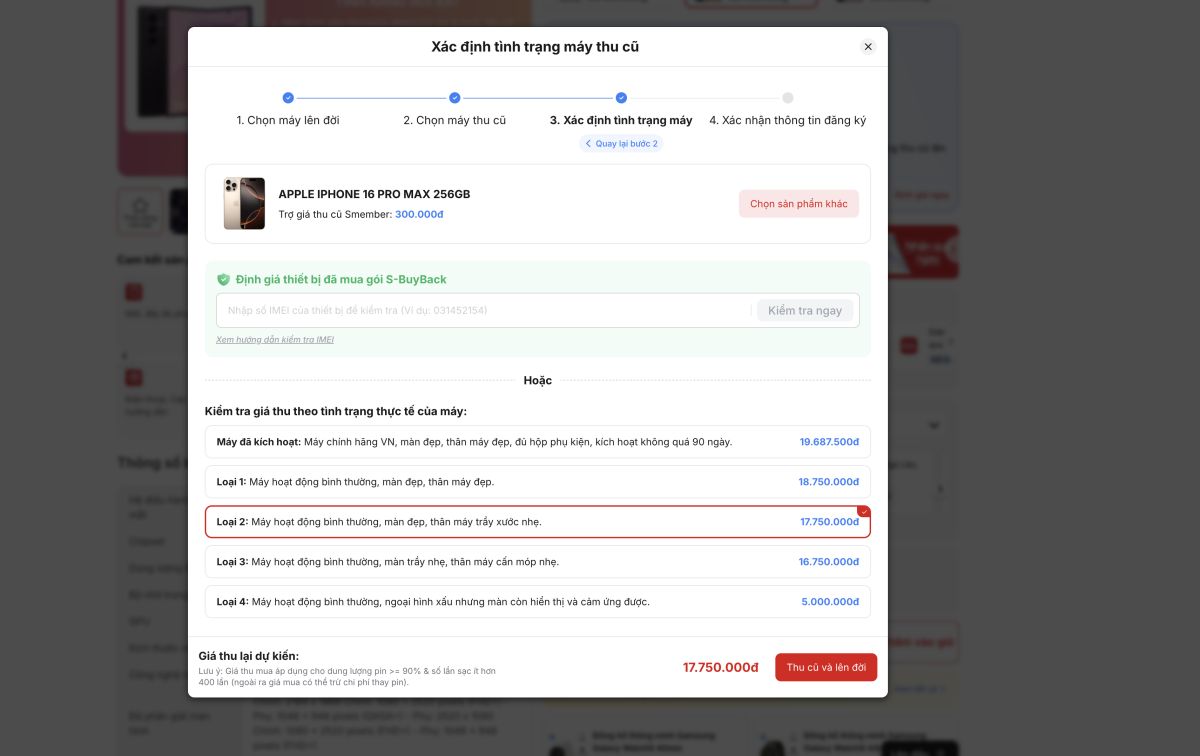Go back via Quay lại bước 2
Viewport: 1200px width, 756px height.
click(x=621, y=144)
